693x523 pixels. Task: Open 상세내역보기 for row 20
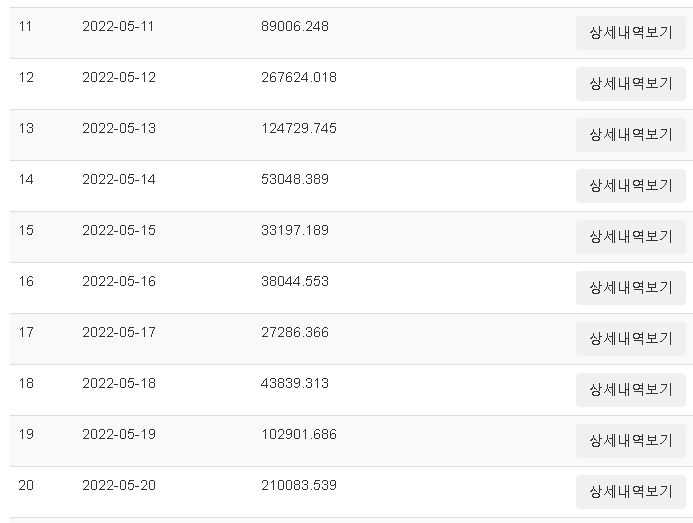(x=631, y=492)
